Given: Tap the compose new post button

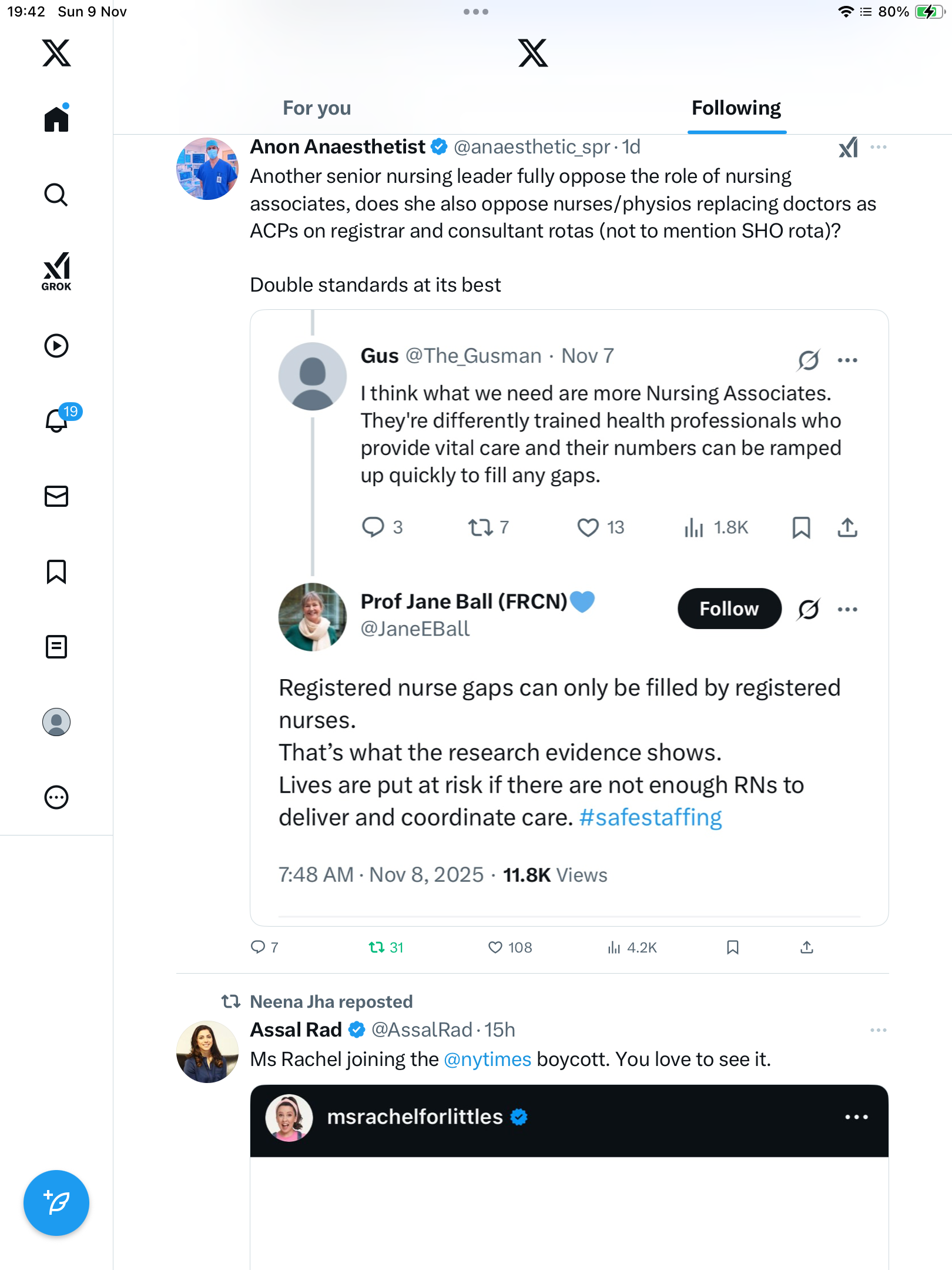Looking at the screenshot, I should coord(56,1202).
